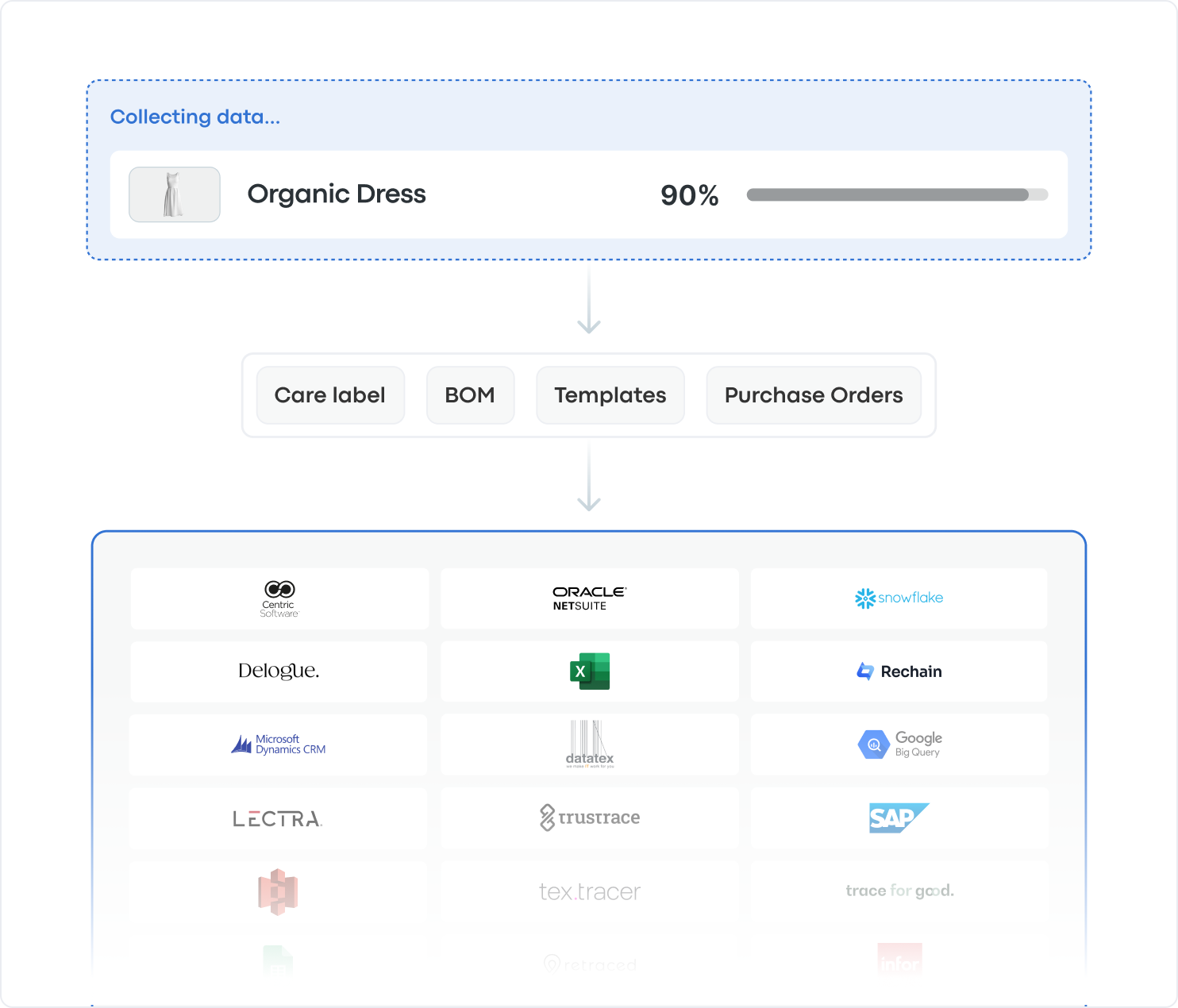
Task: Select the SAP logo
Action: point(899,818)
